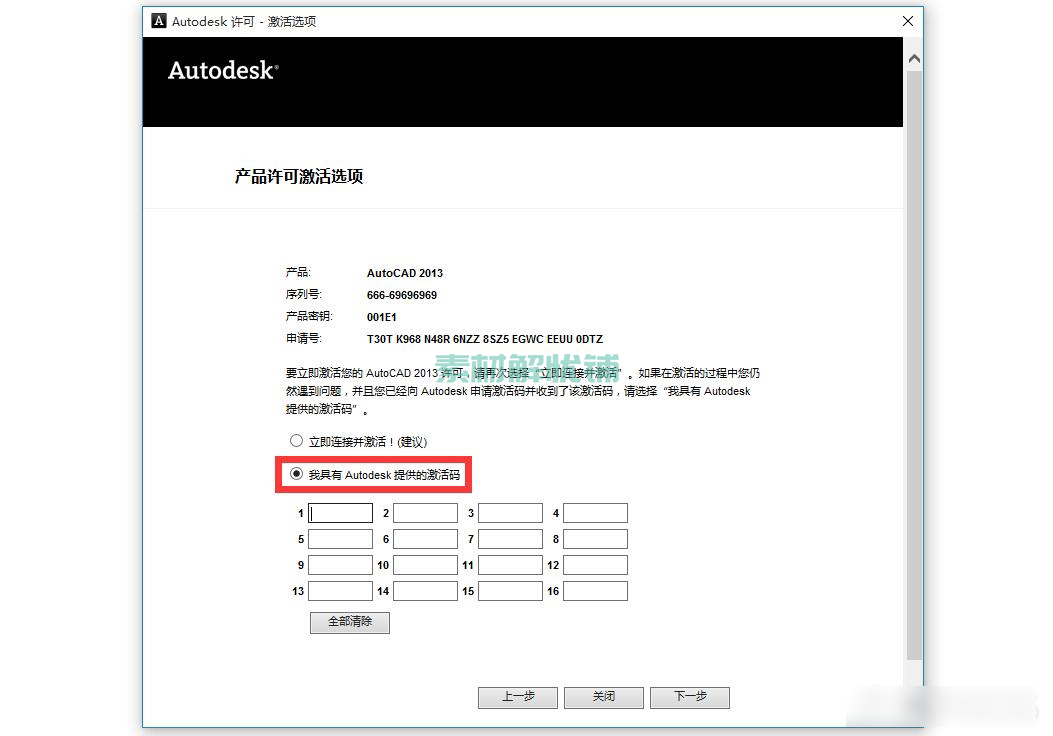Focus activation code field 9
The width and height of the screenshot is (1053, 736).
coord(340,565)
